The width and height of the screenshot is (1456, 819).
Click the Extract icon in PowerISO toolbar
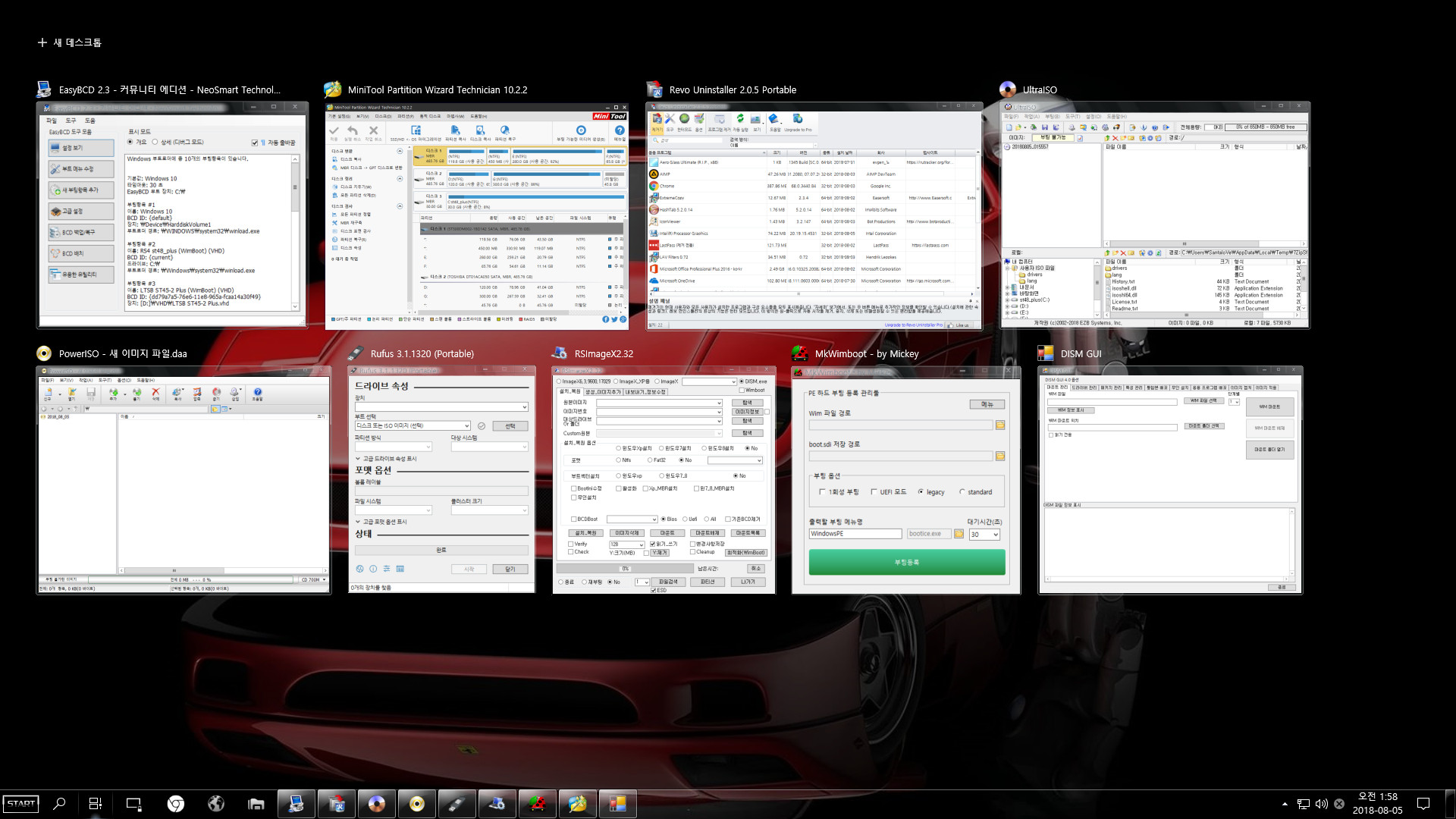[137, 393]
